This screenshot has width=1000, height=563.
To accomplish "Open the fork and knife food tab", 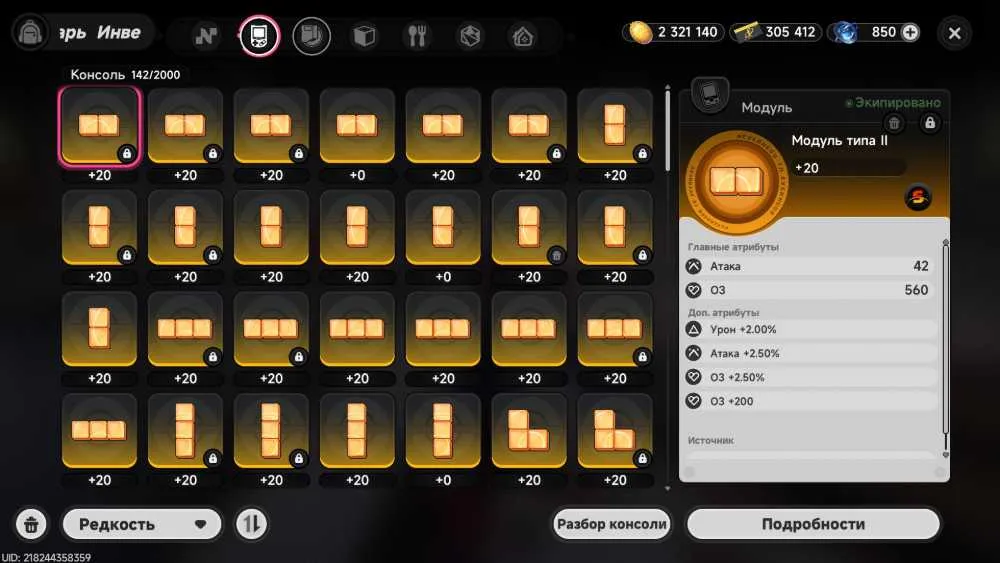I will (x=417, y=36).
